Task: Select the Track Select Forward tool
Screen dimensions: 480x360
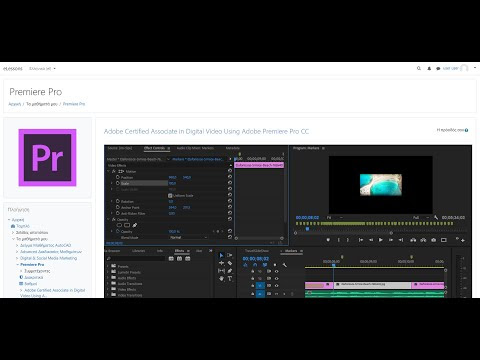Action: (230, 255)
